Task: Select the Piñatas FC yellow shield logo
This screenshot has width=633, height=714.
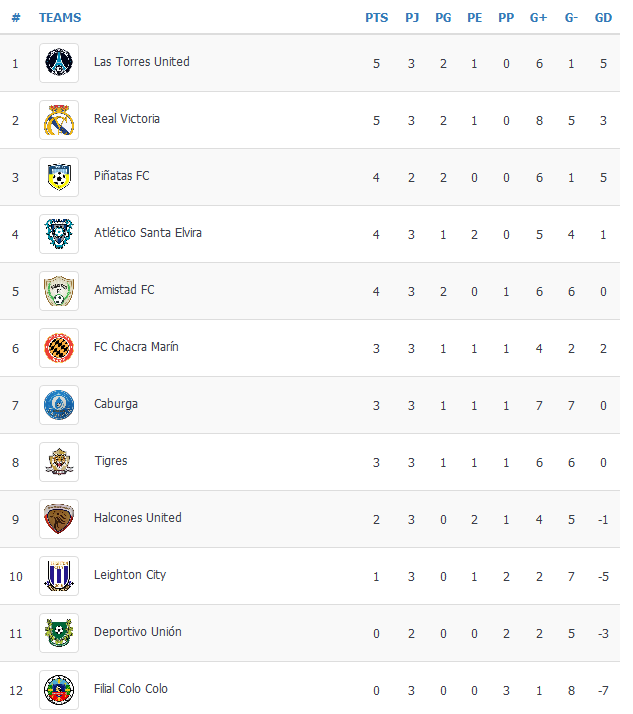Action: tap(59, 177)
